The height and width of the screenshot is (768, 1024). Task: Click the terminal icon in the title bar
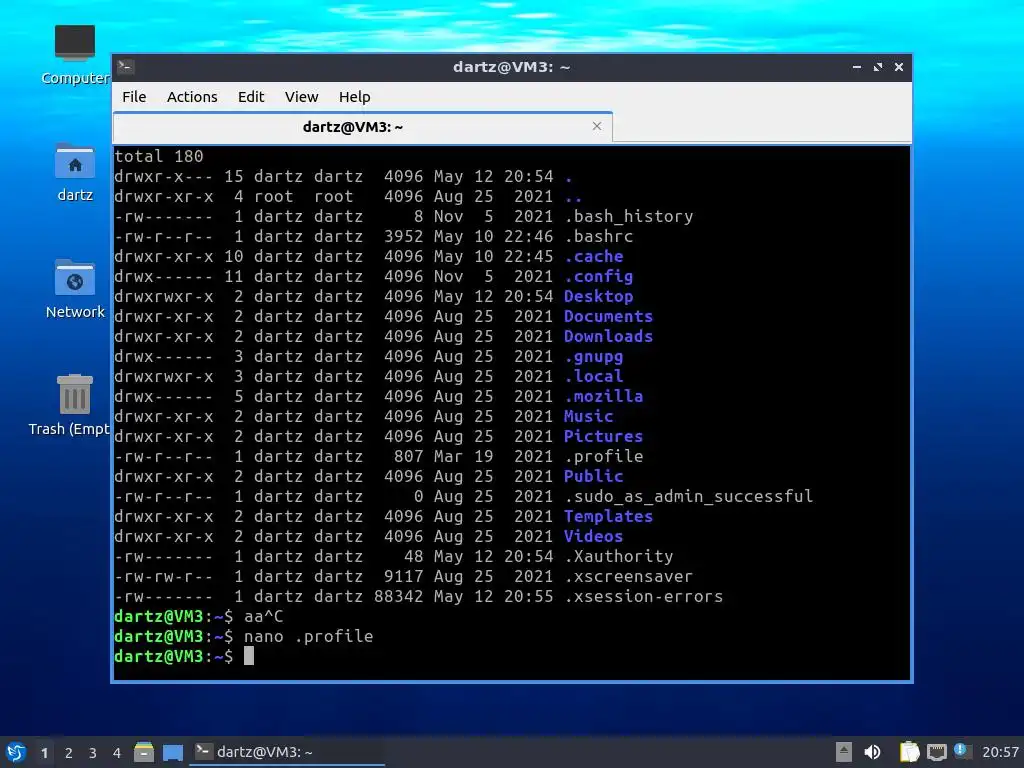tap(126, 67)
